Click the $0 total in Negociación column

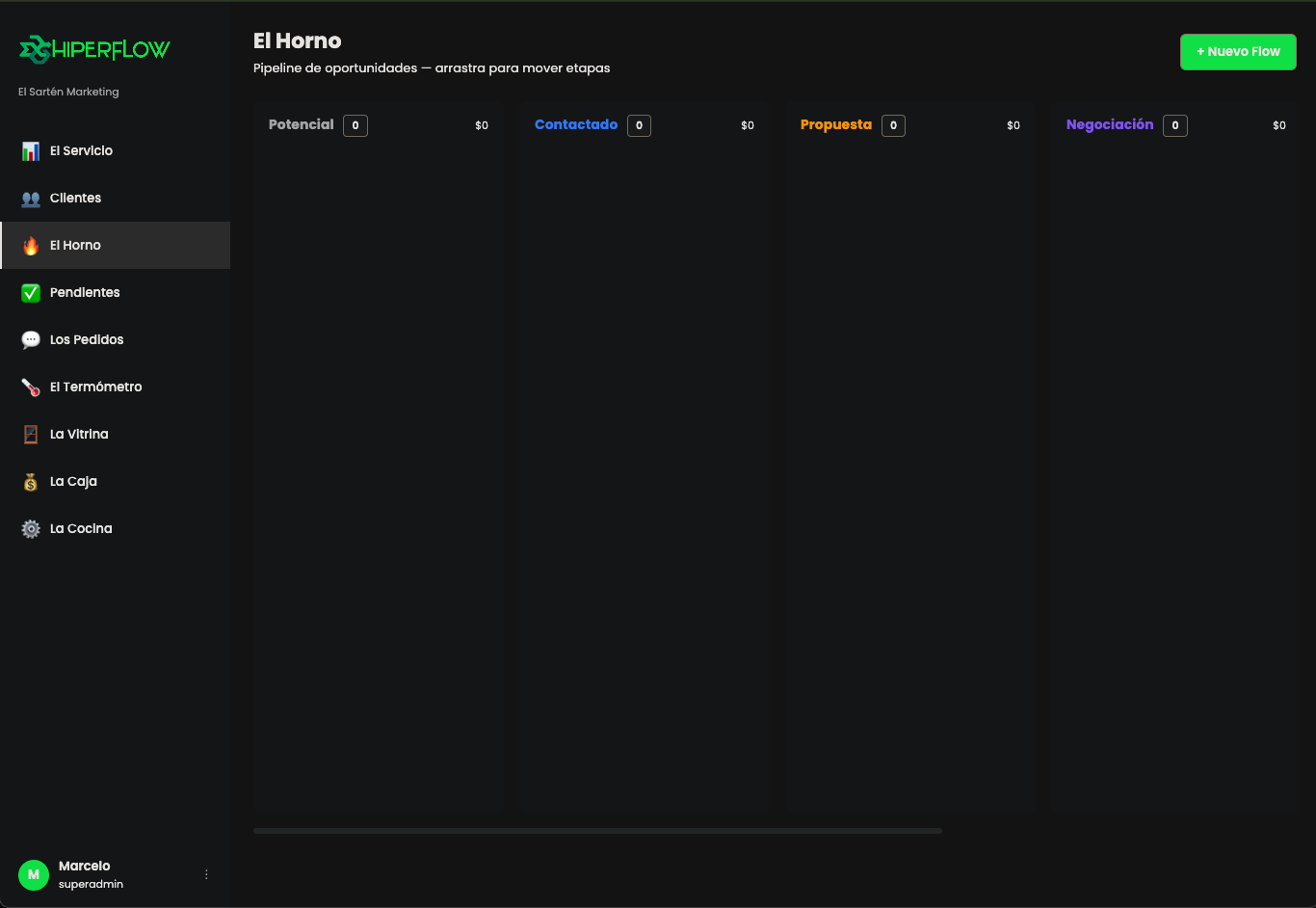pyautogui.click(x=1279, y=125)
